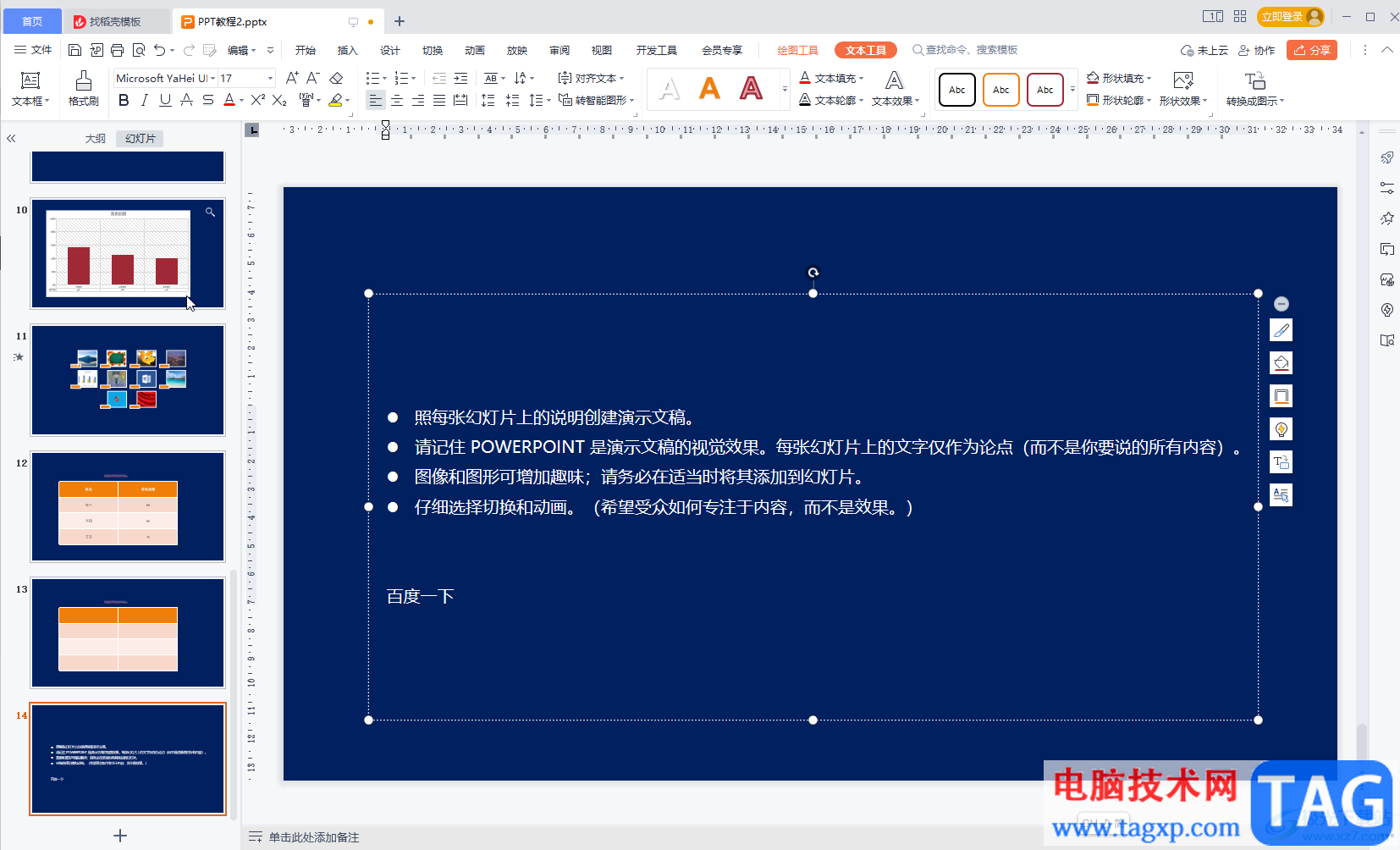Viewport: 1400px width, 850px height.
Task: Apply the black-outlined Abc shape style
Action: click(957, 90)
